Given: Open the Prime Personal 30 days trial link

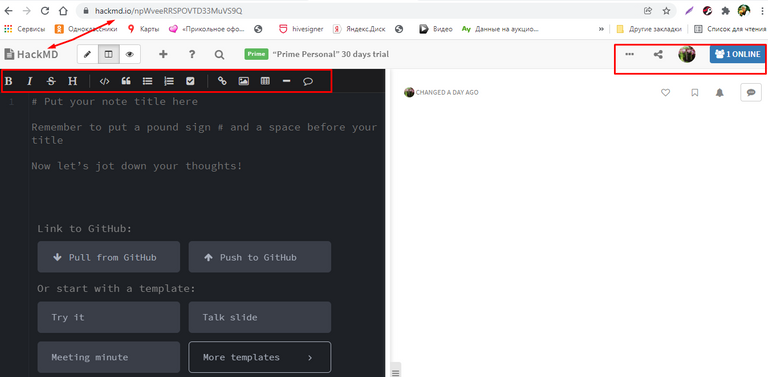Looking at the screenshot, I should coord(331,54).
